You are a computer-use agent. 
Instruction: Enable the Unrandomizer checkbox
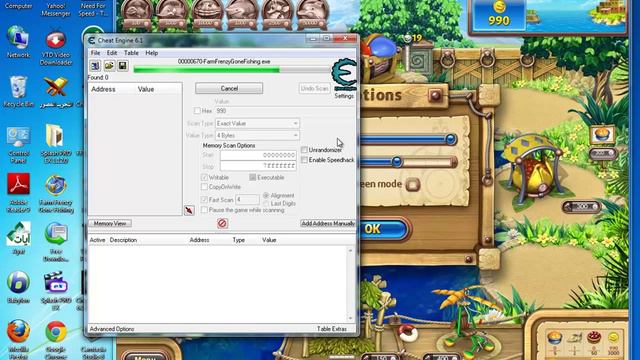click(304, 150)
